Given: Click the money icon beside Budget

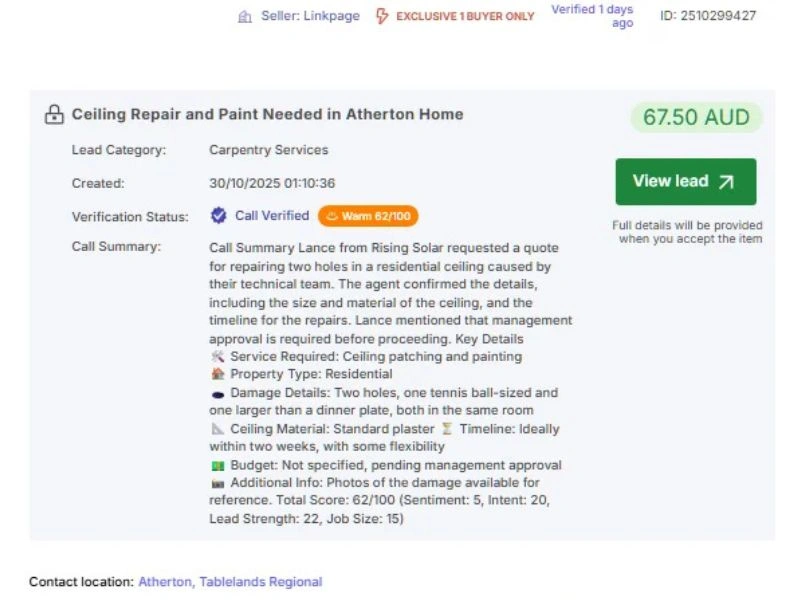Looking at the screenshot, I should pos(218,465).
